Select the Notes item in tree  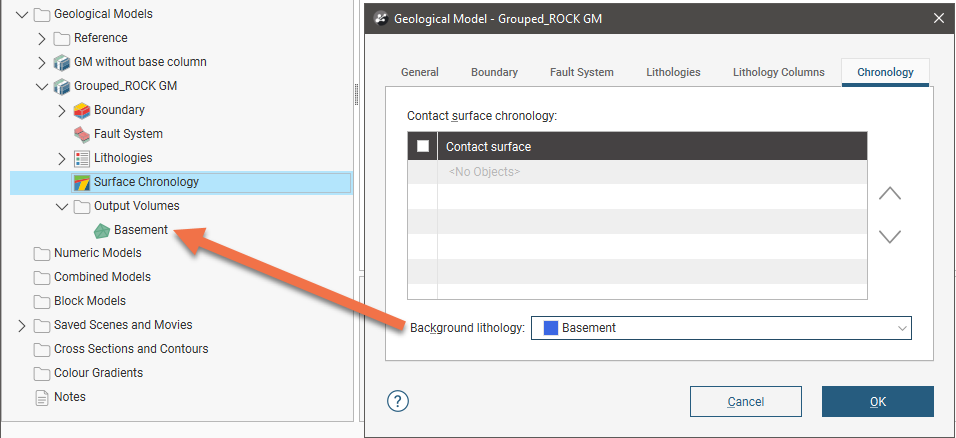[69, 397]
